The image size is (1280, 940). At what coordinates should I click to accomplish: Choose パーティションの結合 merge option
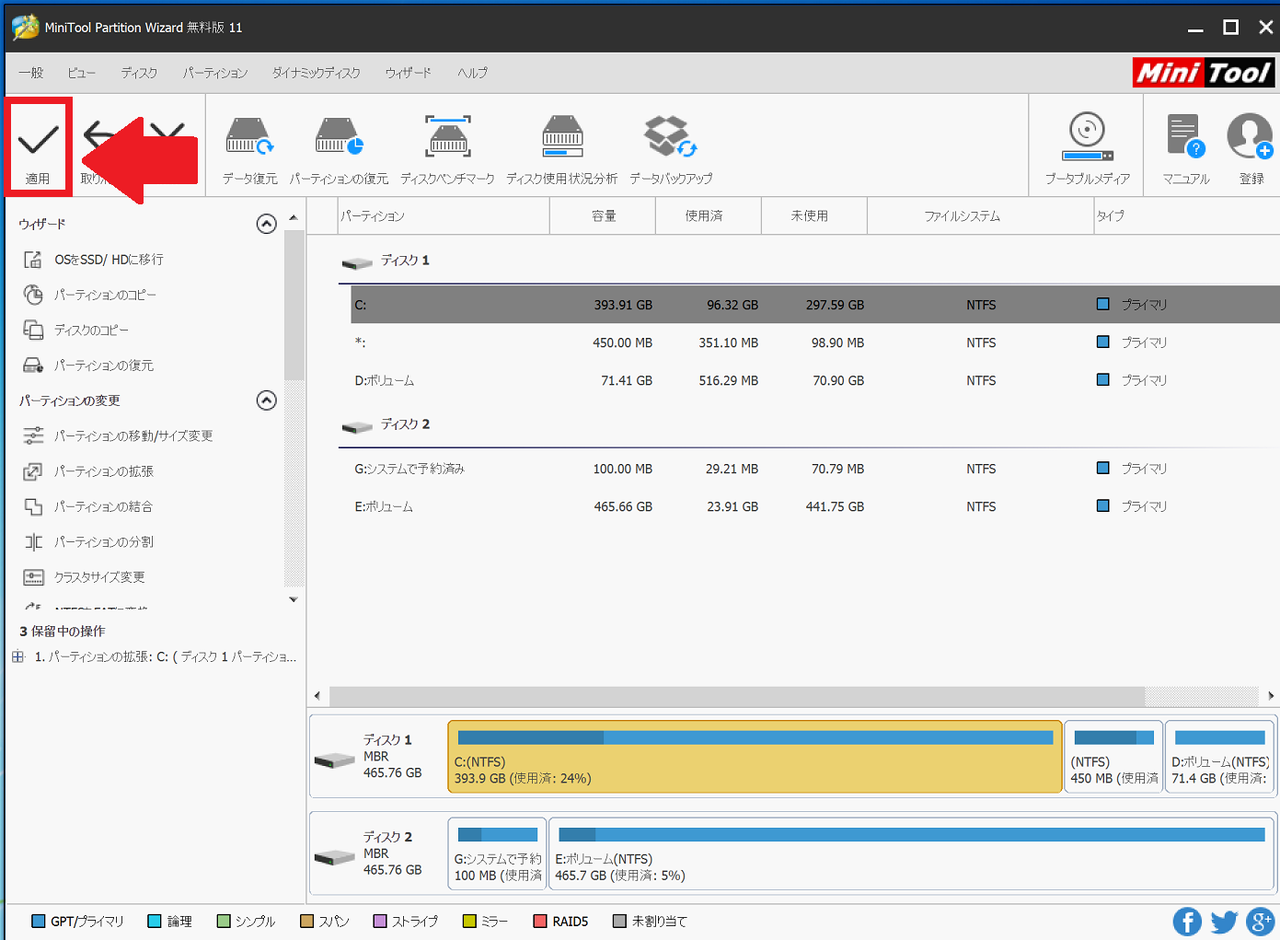tap(88, 506)
